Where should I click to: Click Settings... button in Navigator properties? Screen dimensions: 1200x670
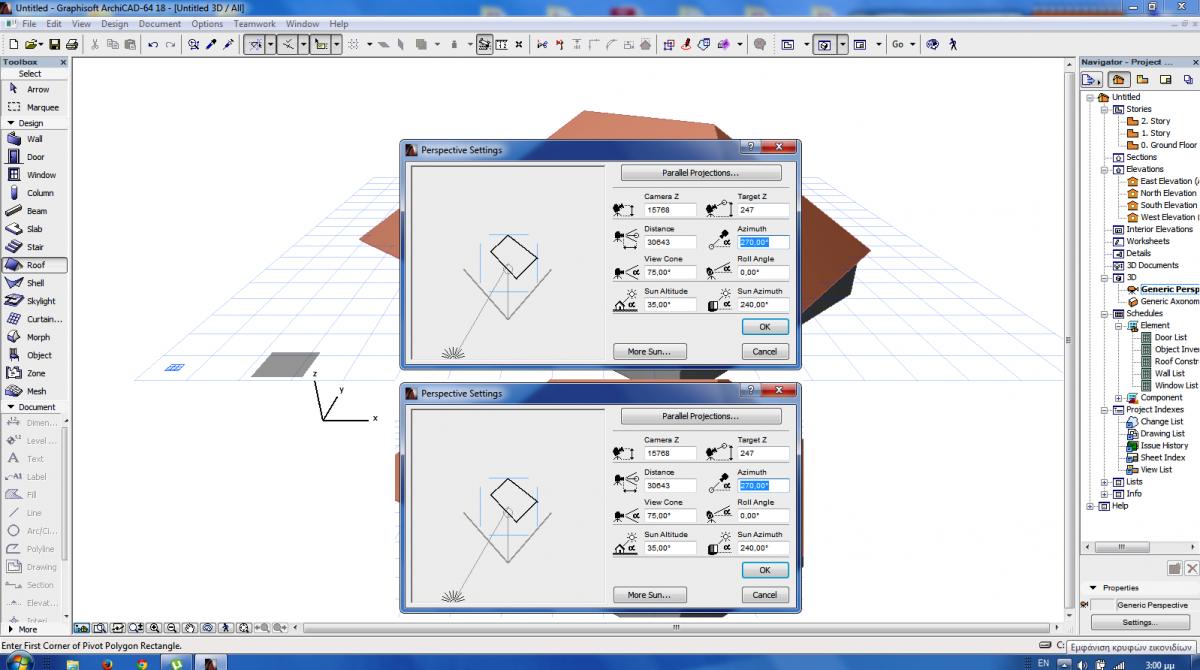click(1139, 622)
